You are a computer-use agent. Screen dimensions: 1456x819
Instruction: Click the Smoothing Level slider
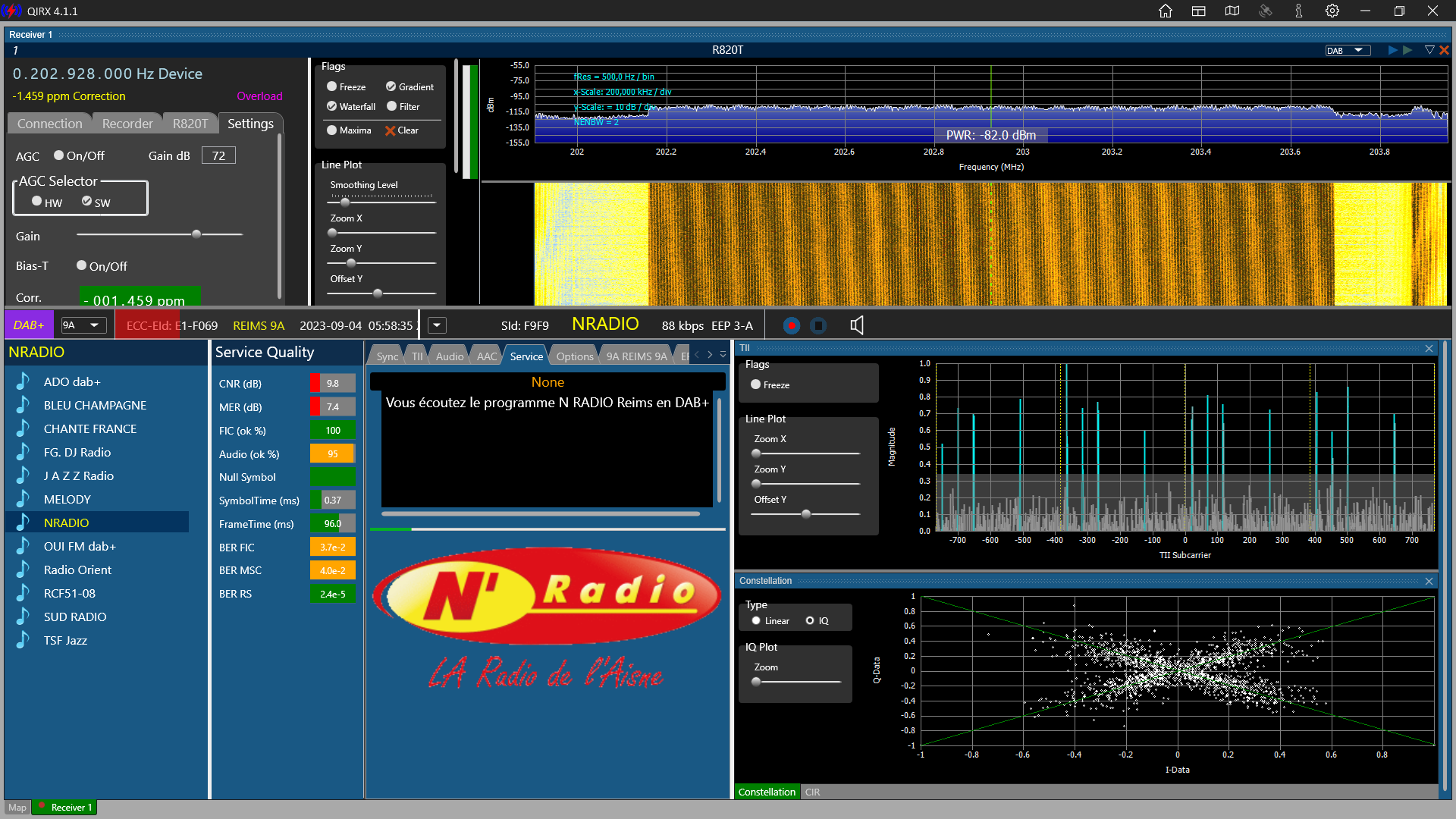(382, 202)
